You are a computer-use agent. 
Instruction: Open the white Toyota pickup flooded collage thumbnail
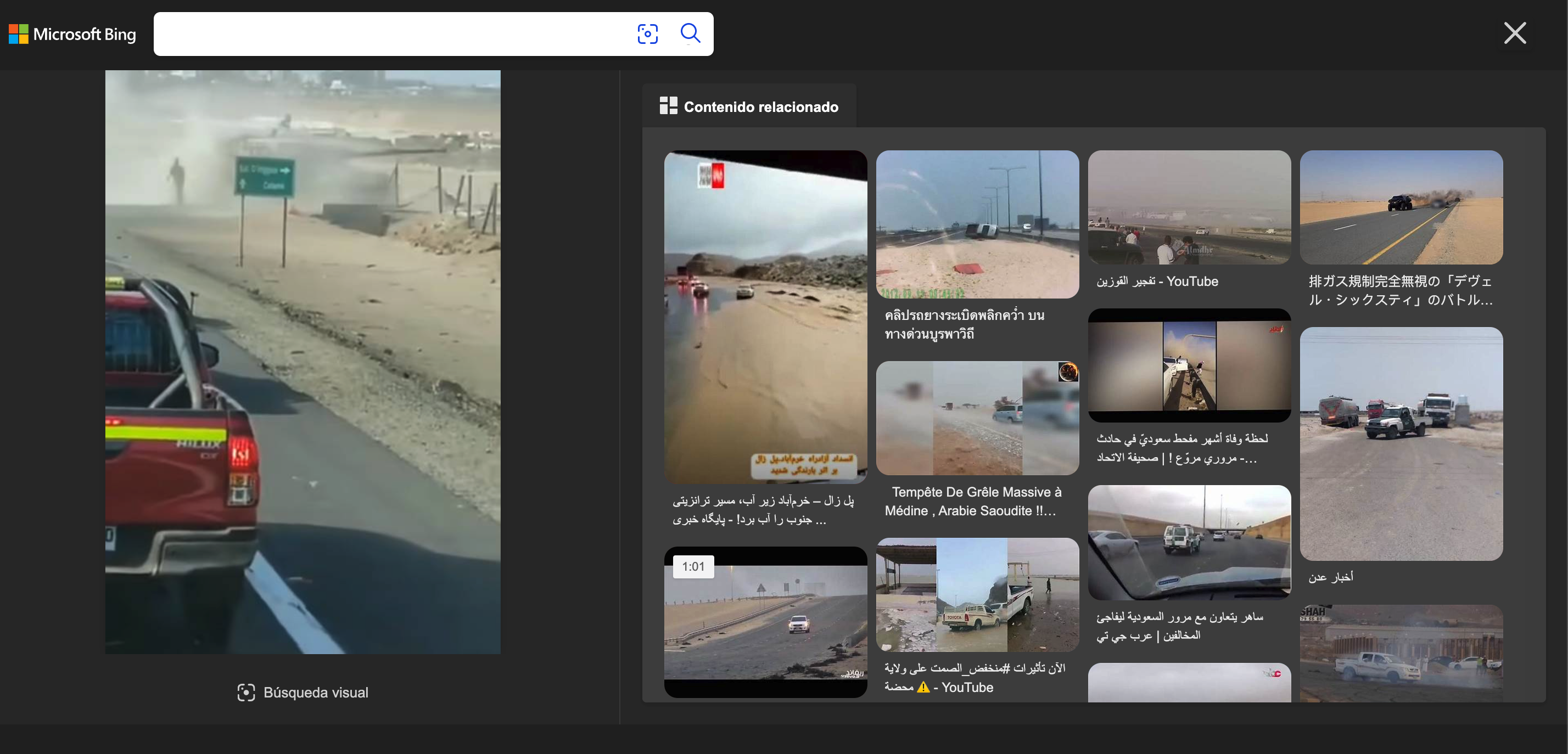977,594
